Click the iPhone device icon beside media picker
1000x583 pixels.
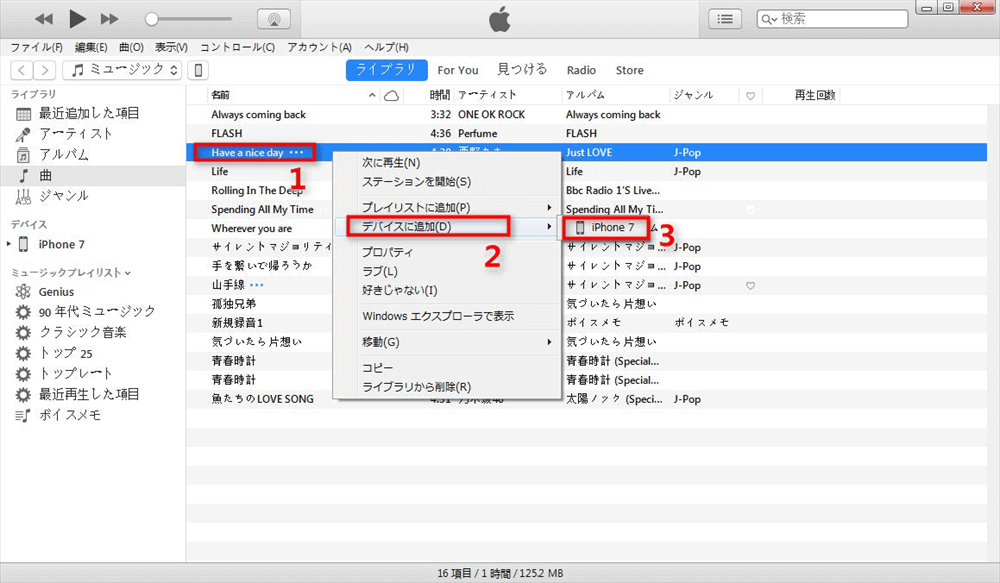click(196, 70)
